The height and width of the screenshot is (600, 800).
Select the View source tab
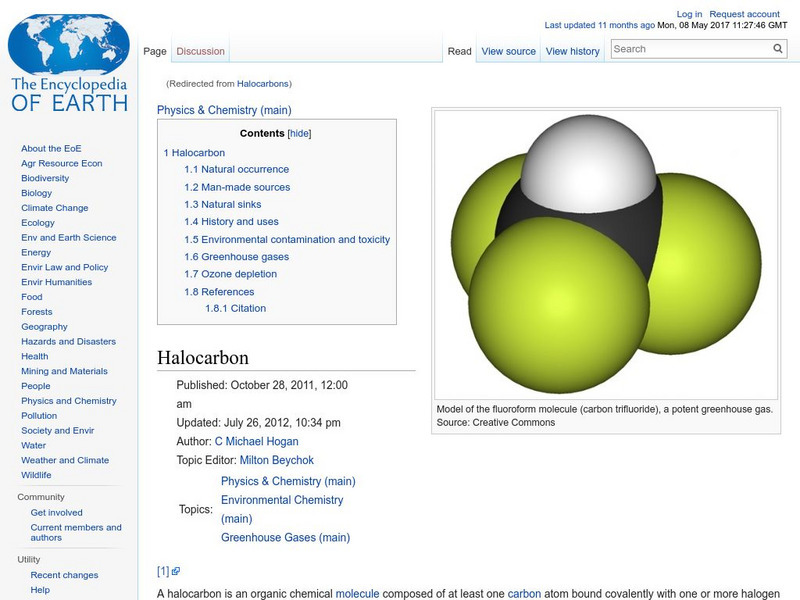(508, 51)
